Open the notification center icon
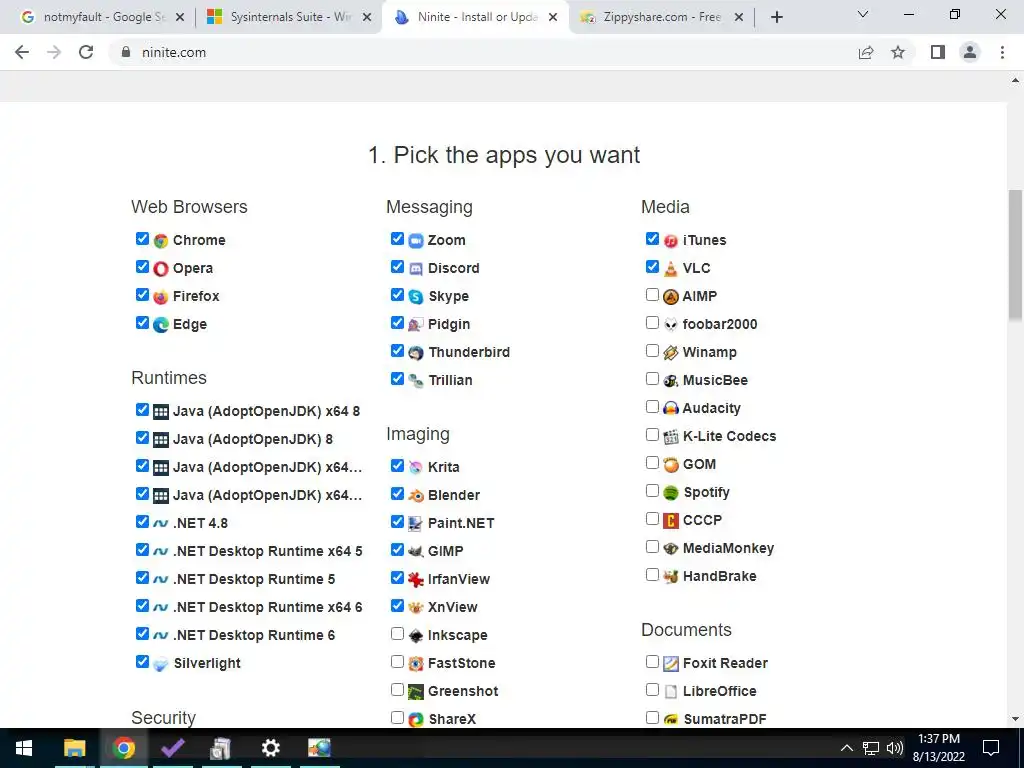This screenshot has height=768, width=1024. coord(991,748)
